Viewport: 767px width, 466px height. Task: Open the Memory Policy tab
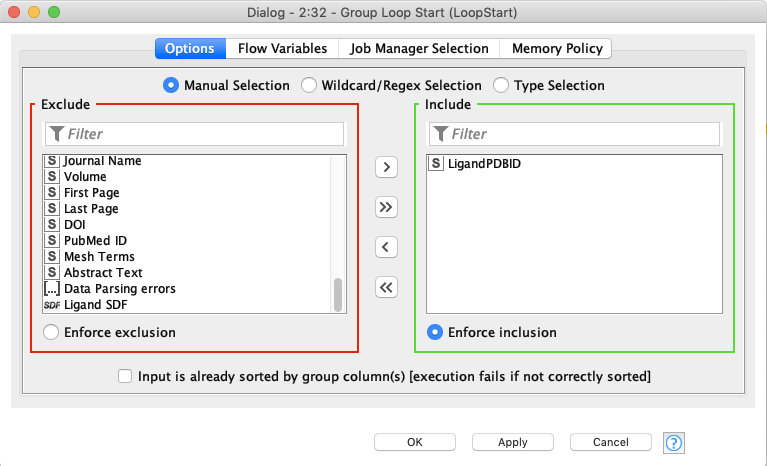coord(556,48)
